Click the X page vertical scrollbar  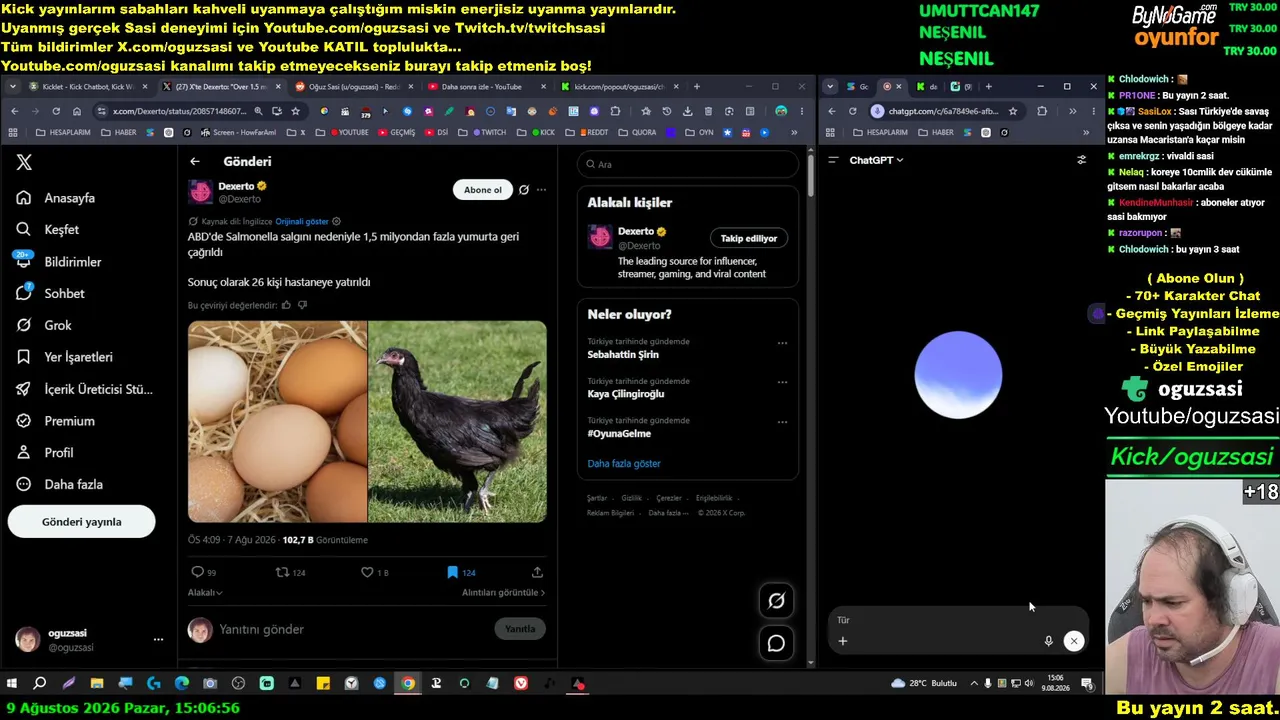(811, 177)
